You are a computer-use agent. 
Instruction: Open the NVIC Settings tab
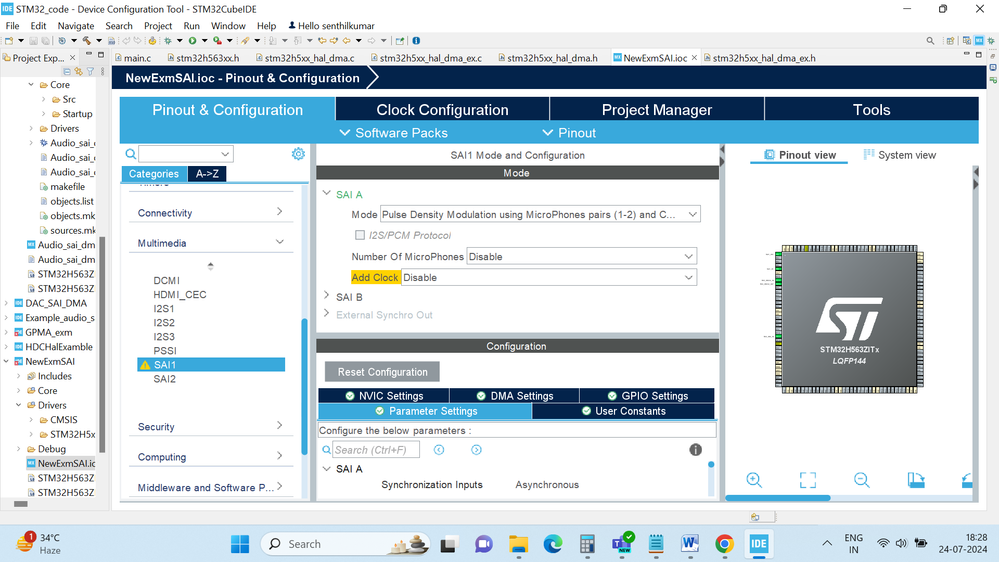pos(384,396)
